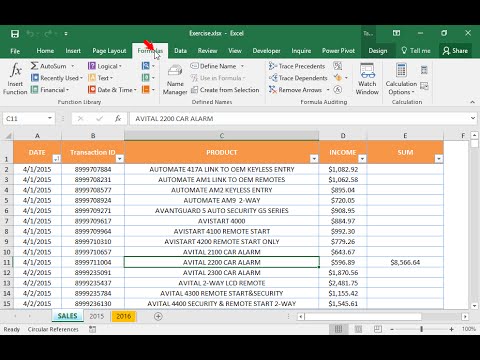
Task: Switch to the Power Pivot tab
Action: 338,51
